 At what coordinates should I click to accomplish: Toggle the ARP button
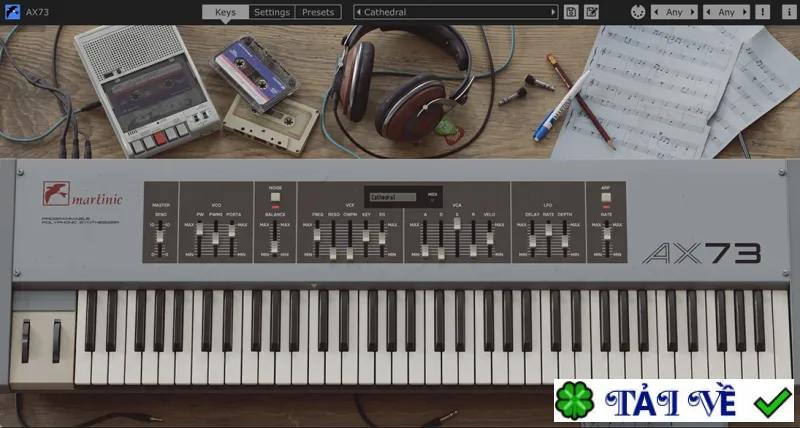pyautogui.click(x=606, y=197)
